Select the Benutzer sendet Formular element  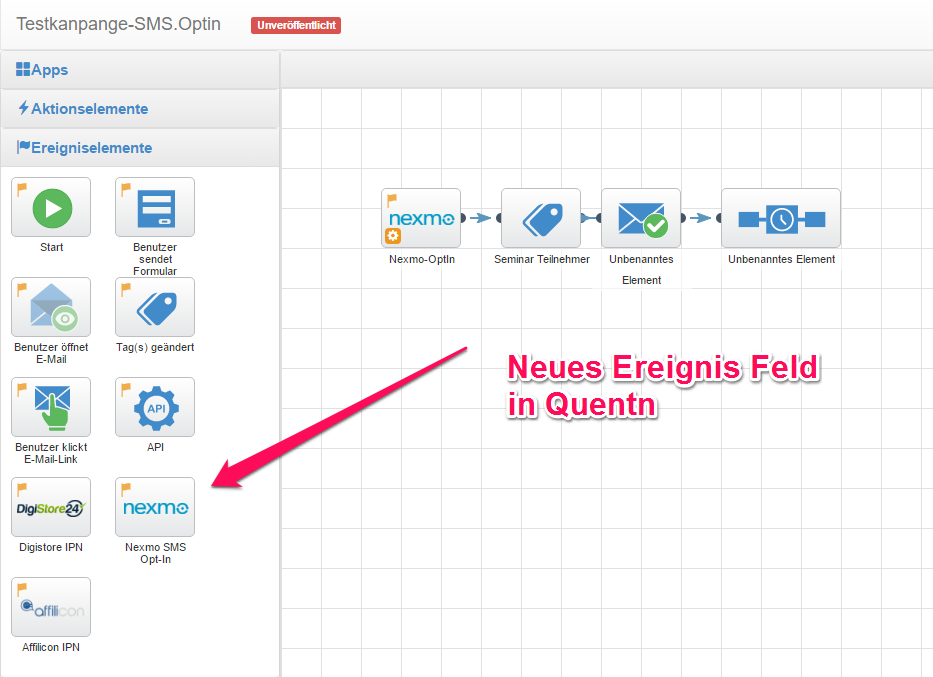coord(155,207)
